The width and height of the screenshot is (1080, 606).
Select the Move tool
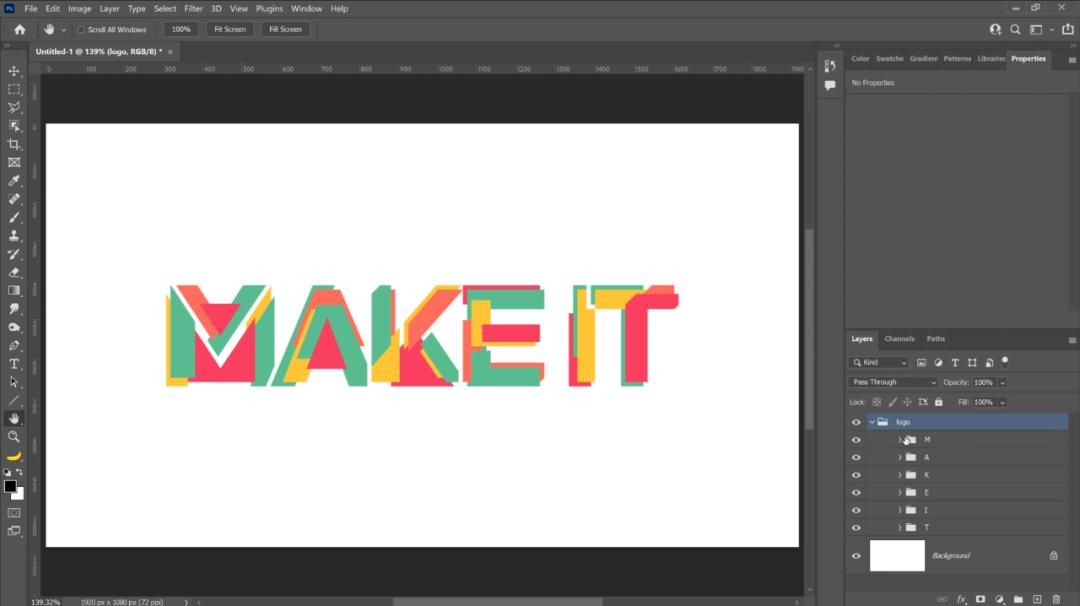pos(14,71)
